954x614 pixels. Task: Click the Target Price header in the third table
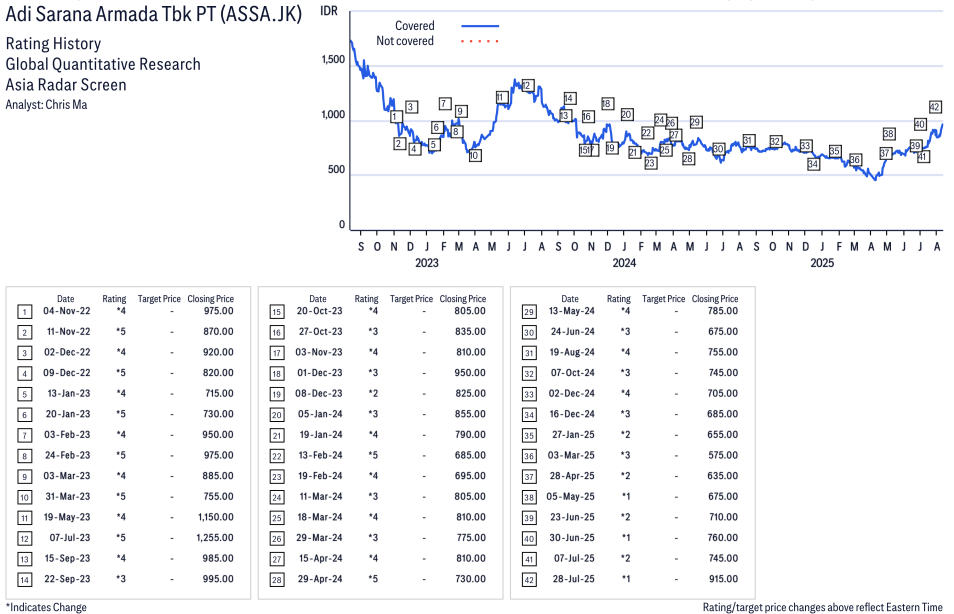(663, 299)
